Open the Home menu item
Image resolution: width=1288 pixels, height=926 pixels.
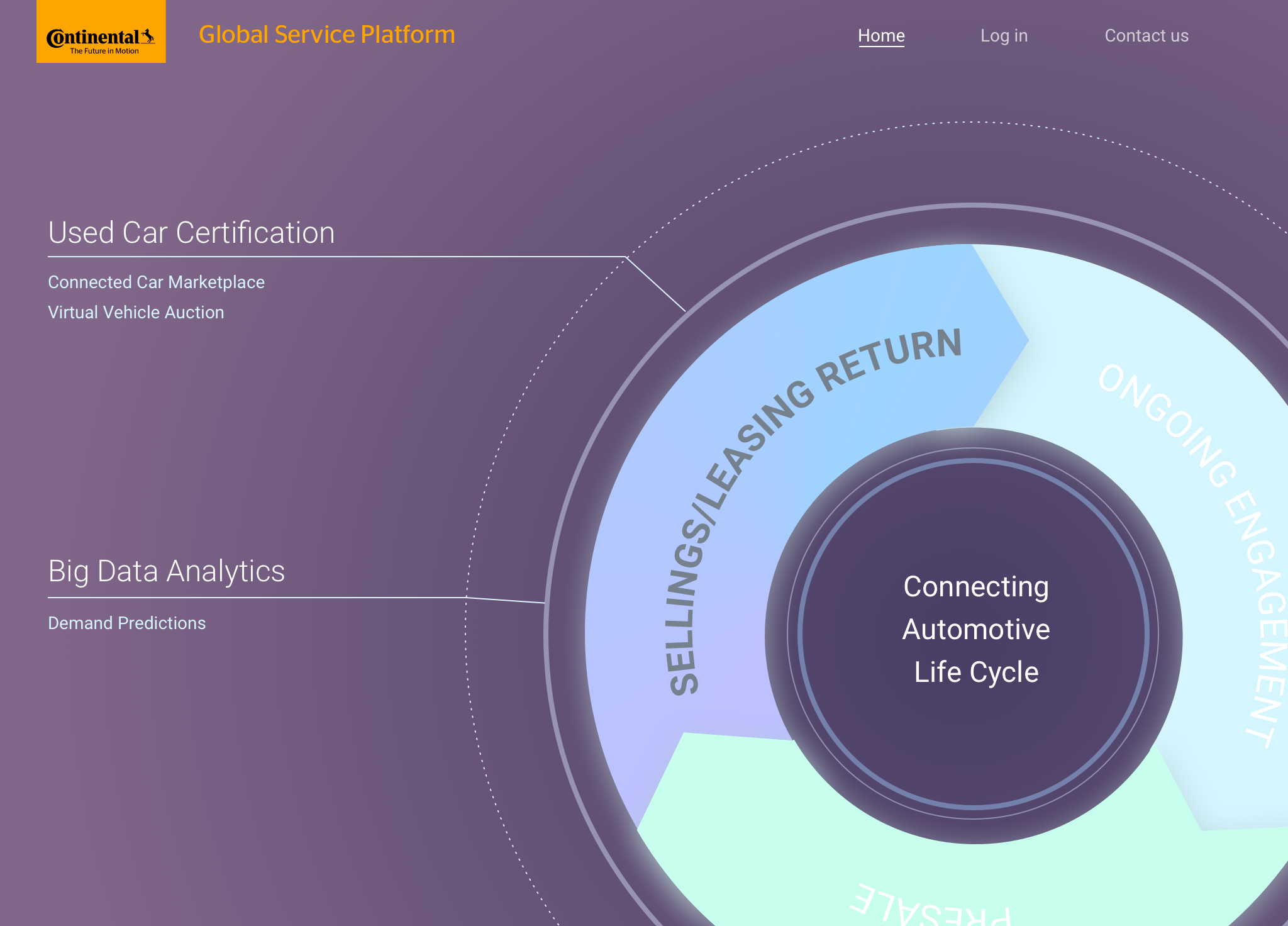(x=881, y=36)
